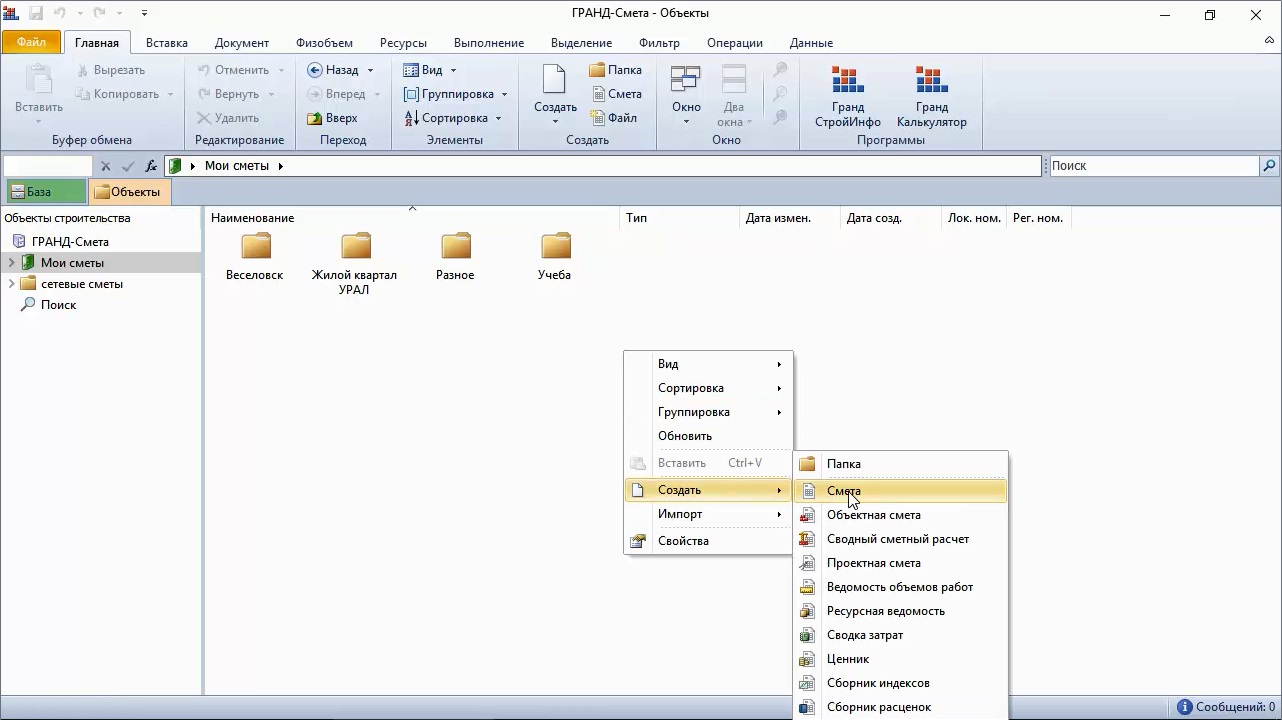This screenshot has width=1282, height=720.
Task: Select the Жилой квартал УРАЛ folder
Action: pyautogui.click(x=355, y=264)
